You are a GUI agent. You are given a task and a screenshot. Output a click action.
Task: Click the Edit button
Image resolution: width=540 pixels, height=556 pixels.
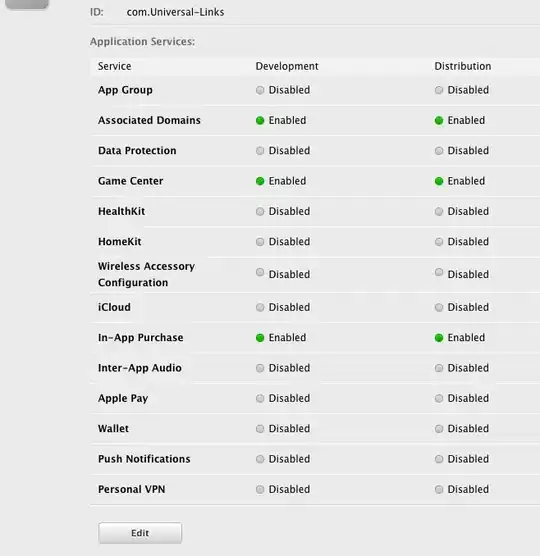[x=140, y=533]
